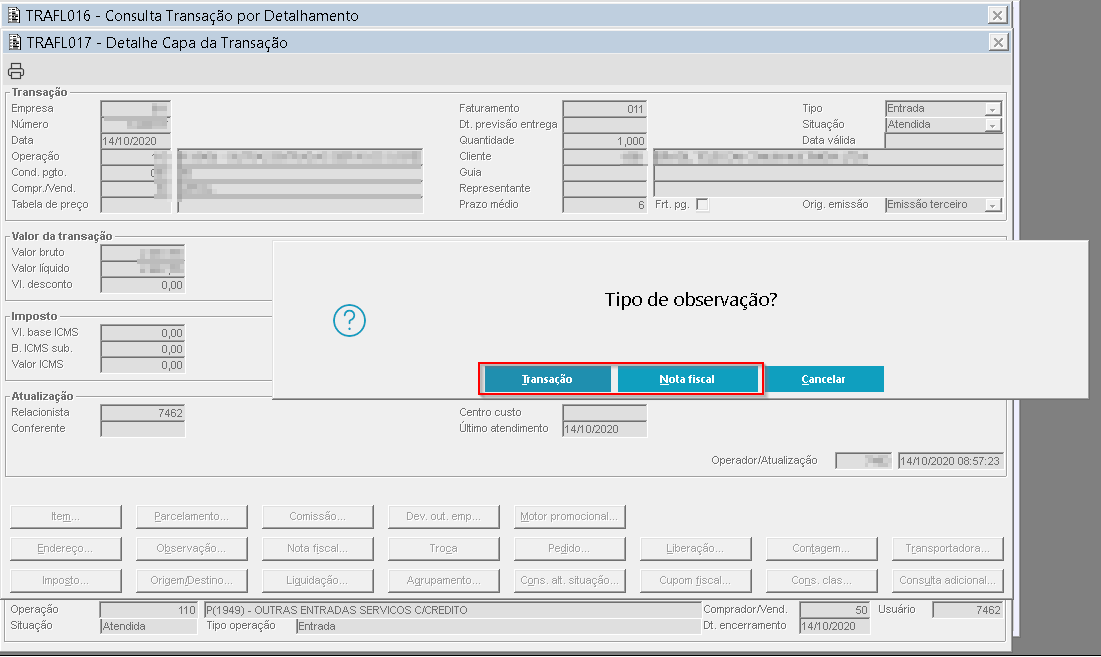Click the printer icon in toolbar
Screen dimensions: 1101x657
(x=16, y=71)
